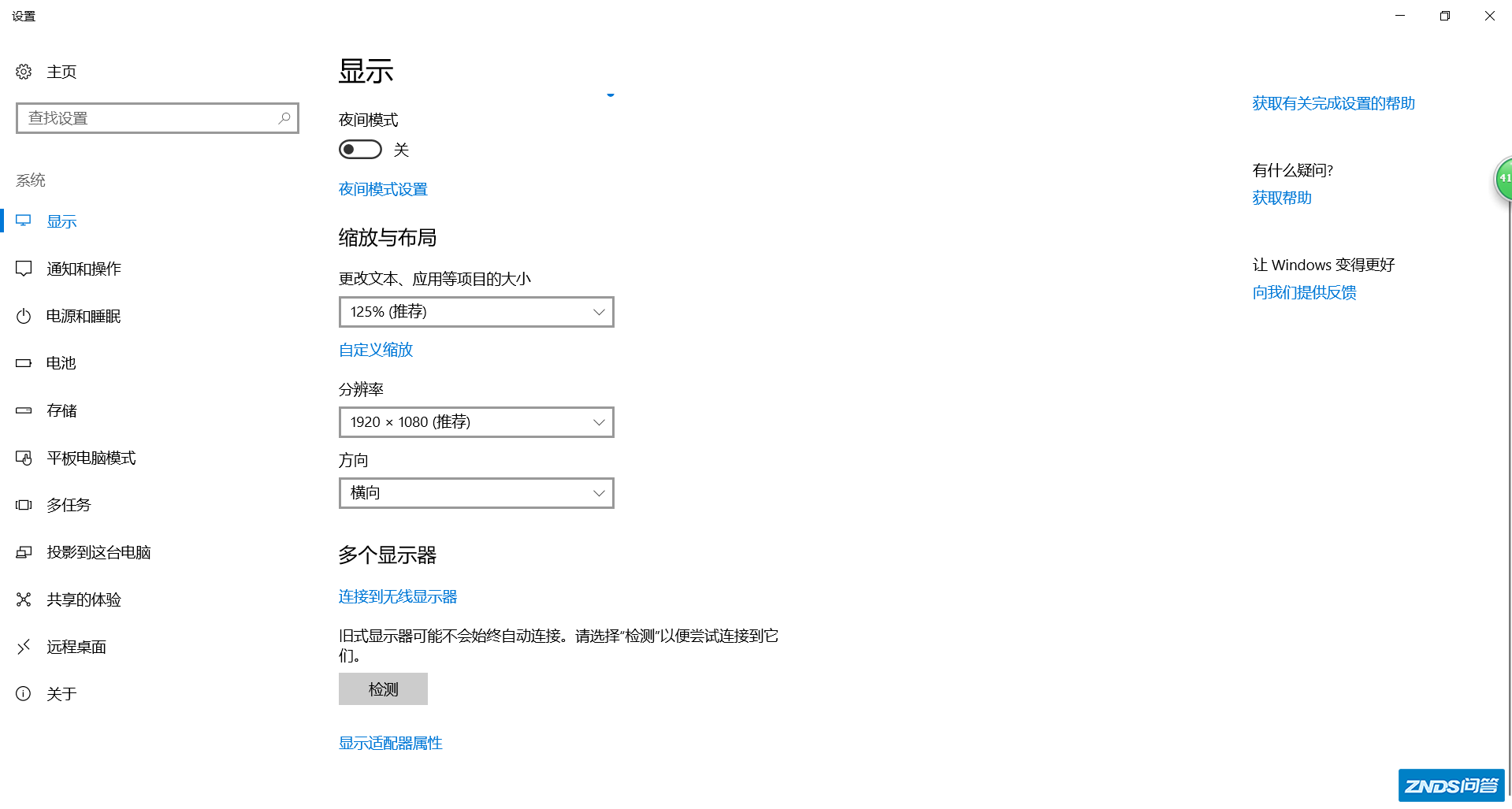This screenshot has height=809, width=1512.
Task: Click the 存储 drive icon
Action: pyautogui.click(x=24, y=410)
